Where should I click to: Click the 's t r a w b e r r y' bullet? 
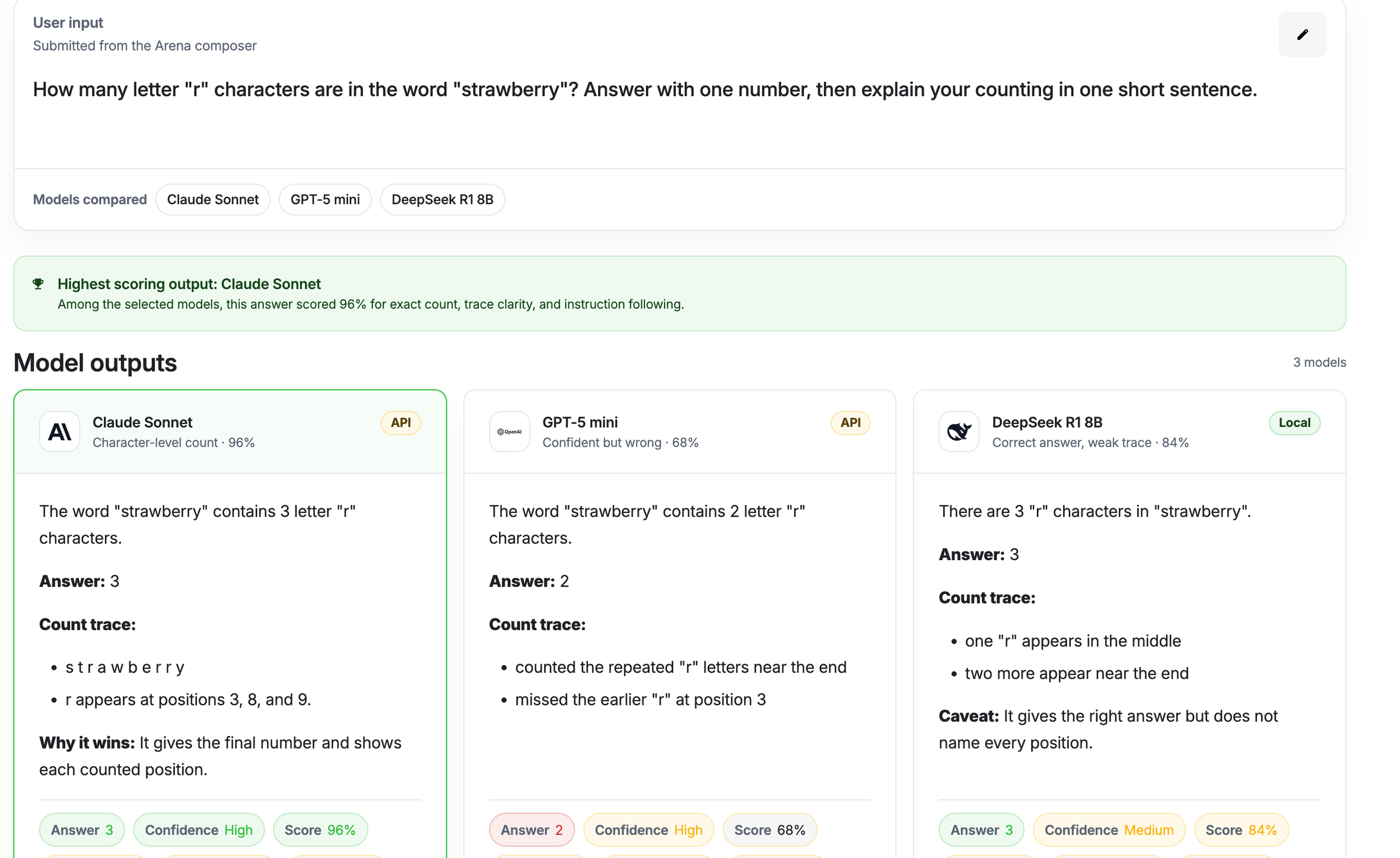125,667
